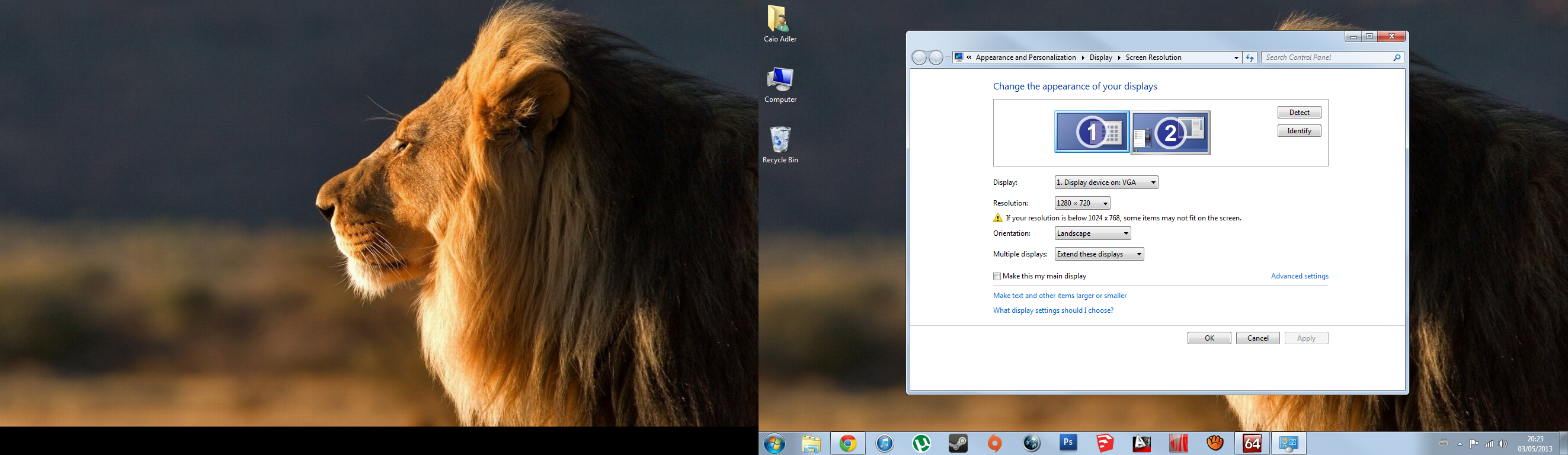Open What display settings should I choose link

pos(1053,310)
